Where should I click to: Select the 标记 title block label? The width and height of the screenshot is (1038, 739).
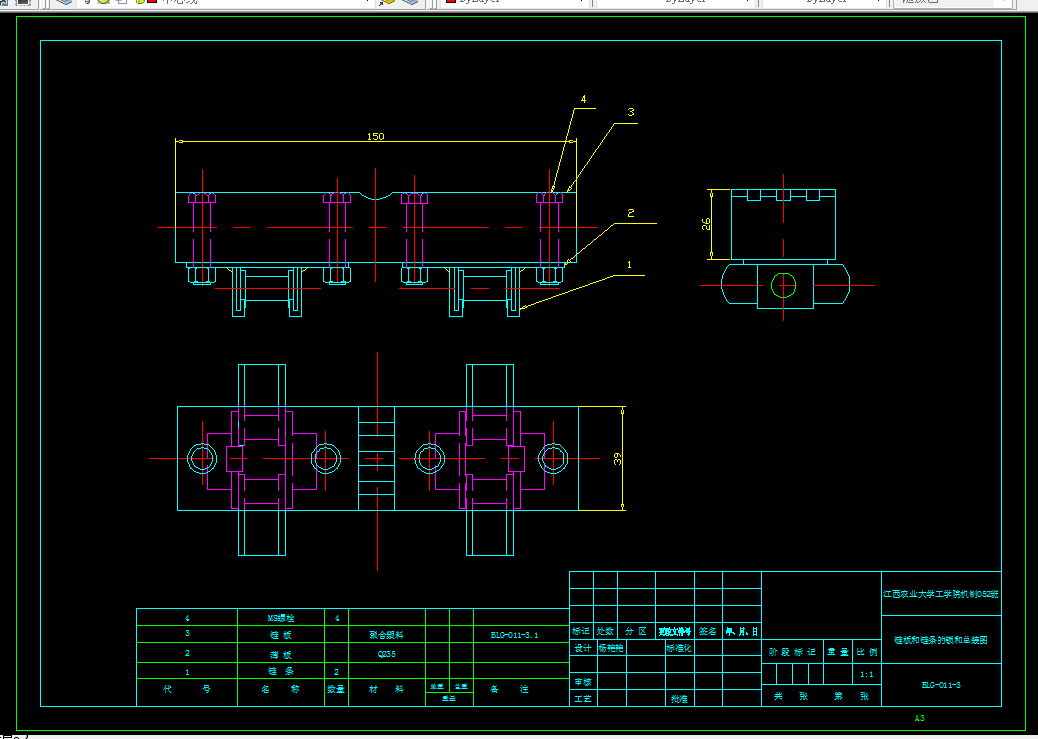[581, 632]
